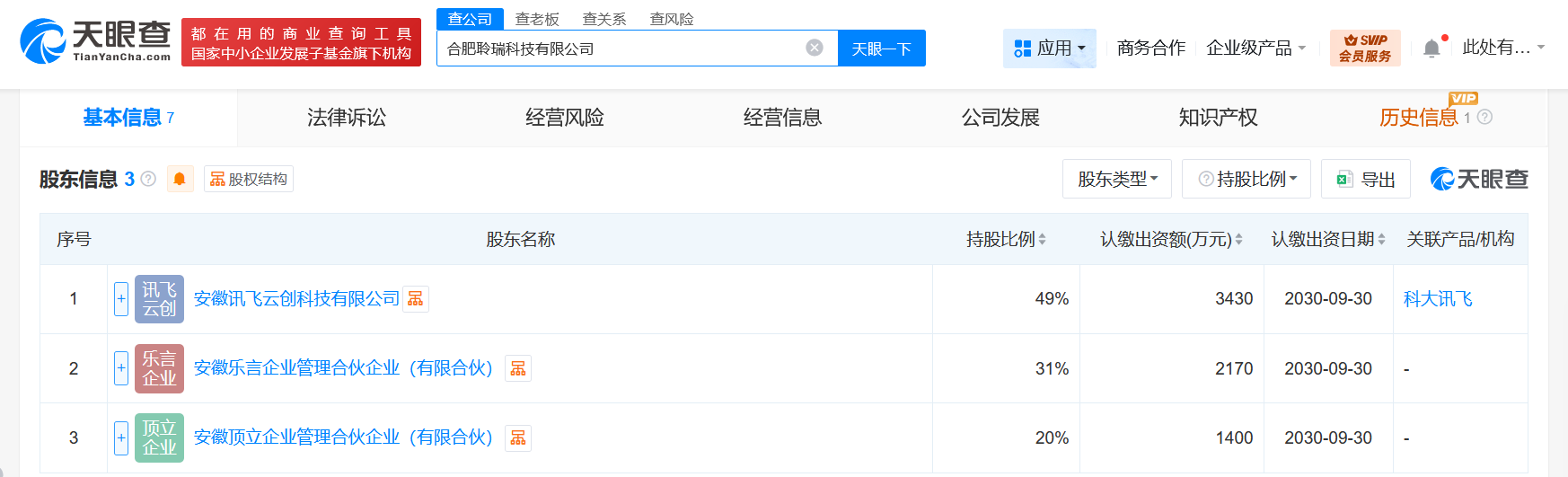The height and width of the screenshot is (477, 1568).
Task: Expand row 2 shareholder 安徽乐言 with plus button
Action: (x=121, y=368)
